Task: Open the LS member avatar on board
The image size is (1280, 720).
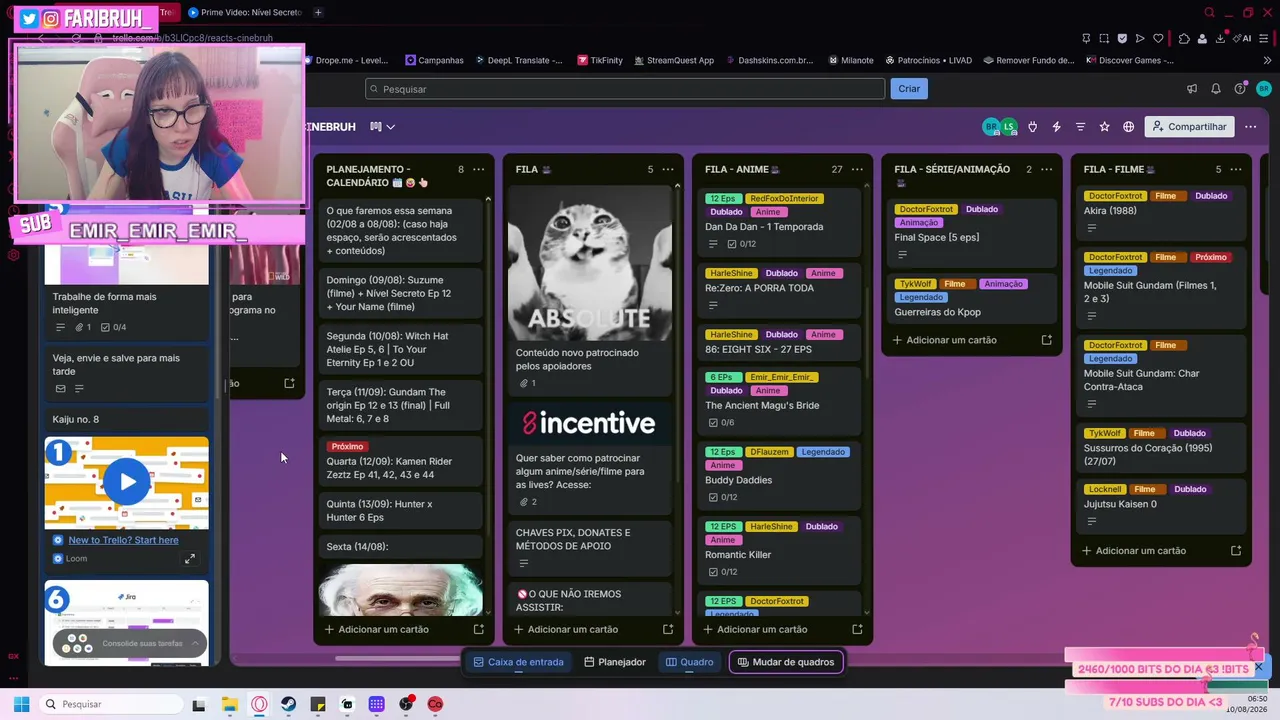Action: click(x=1009, y=127)
